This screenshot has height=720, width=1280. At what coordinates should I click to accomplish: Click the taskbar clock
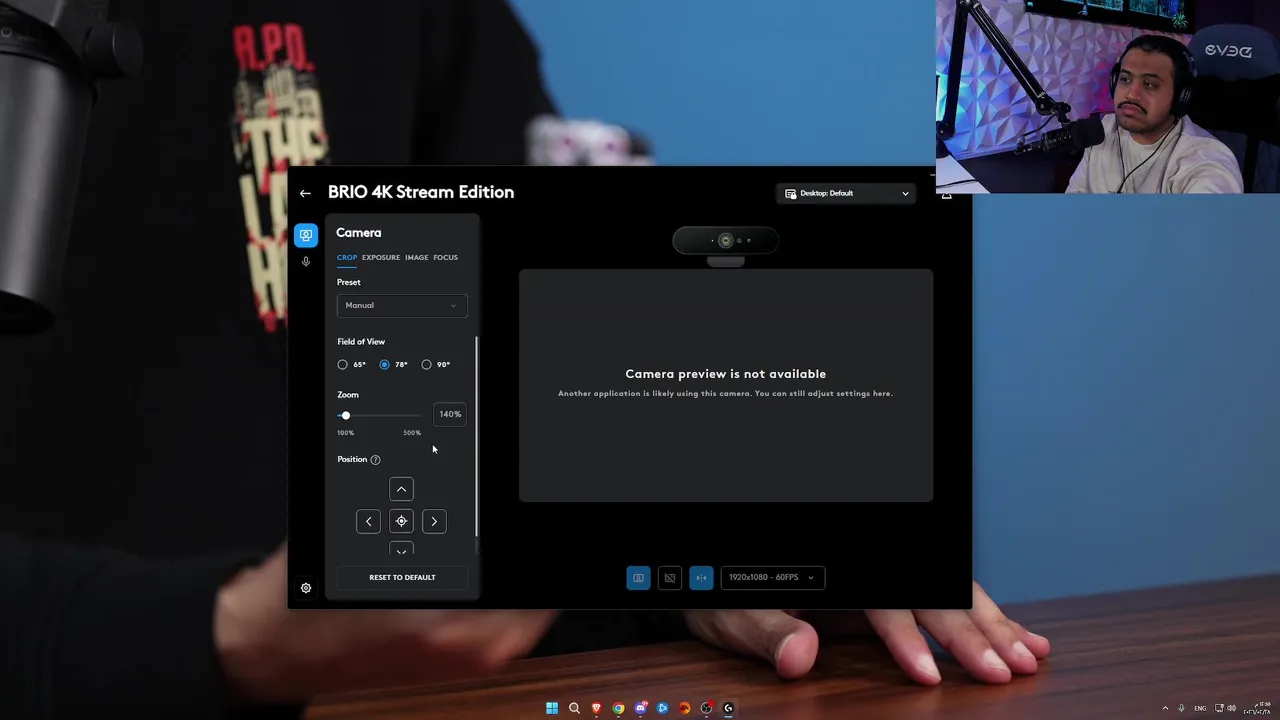1257,708
